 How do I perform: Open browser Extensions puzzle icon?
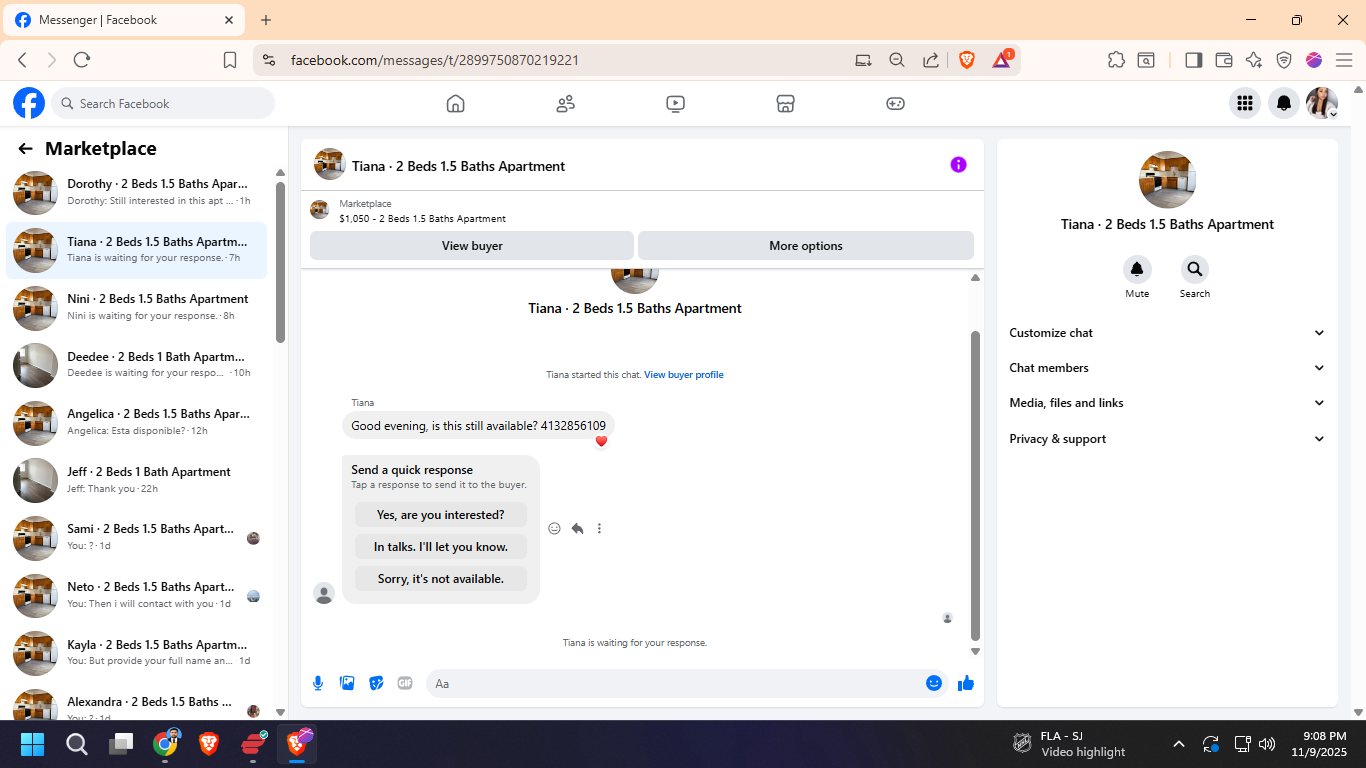(x=1116, y=60)
